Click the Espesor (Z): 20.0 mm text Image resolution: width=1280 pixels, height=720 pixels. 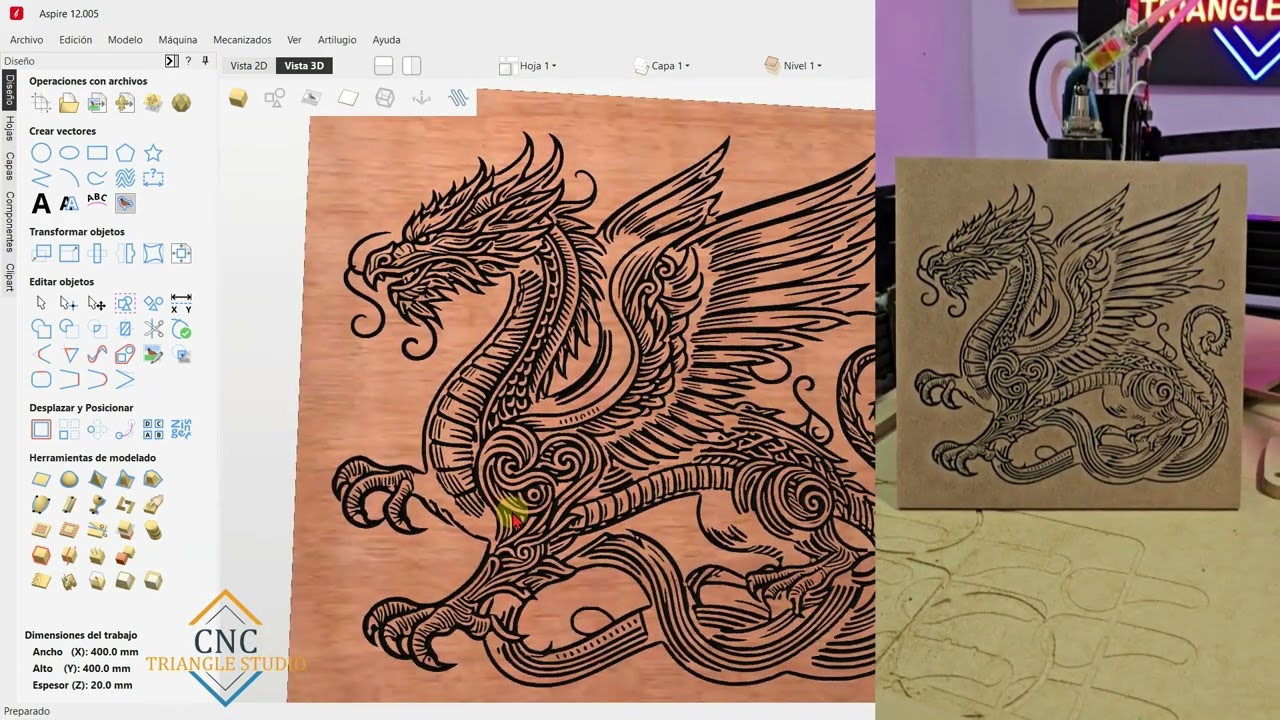coord(82,685)
